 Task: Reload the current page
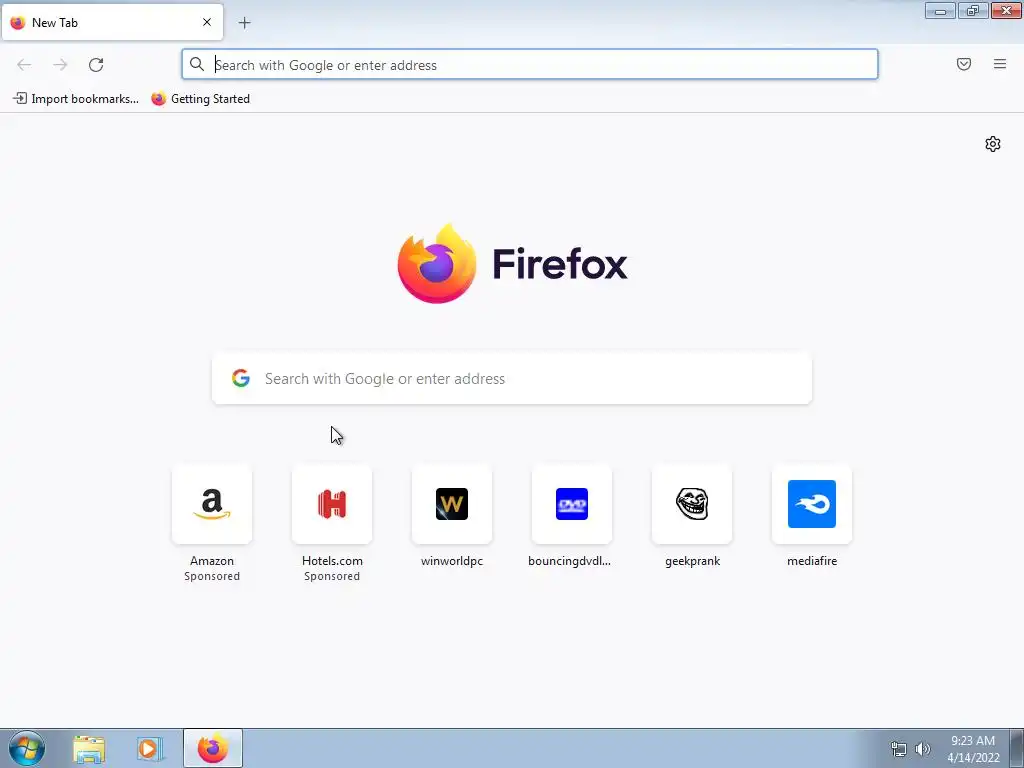pyautogui.click(x=96, y=65)
